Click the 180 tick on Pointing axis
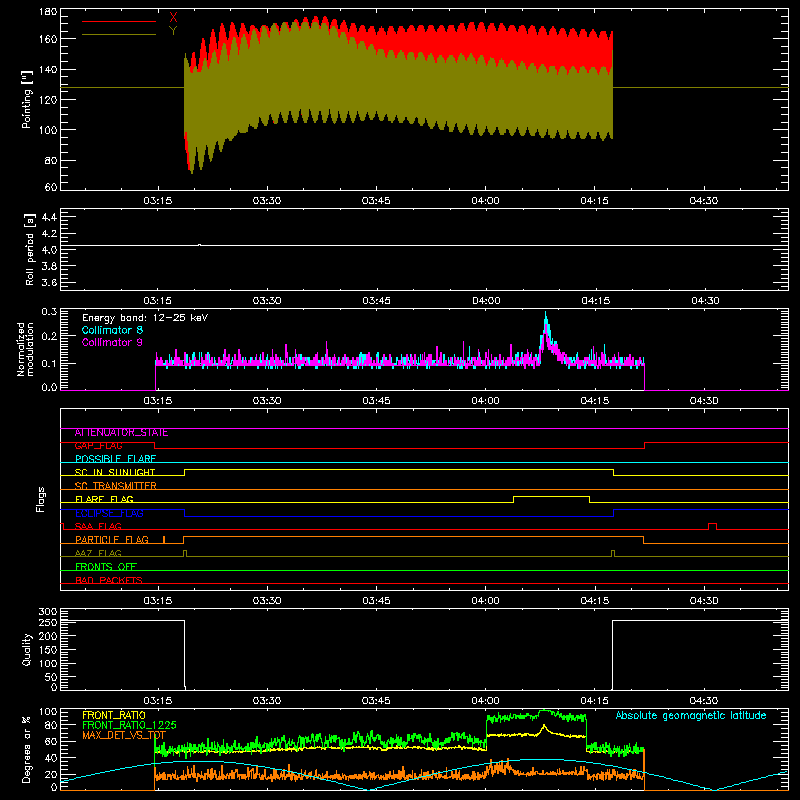The image size is (800, 800). [48, 12]
